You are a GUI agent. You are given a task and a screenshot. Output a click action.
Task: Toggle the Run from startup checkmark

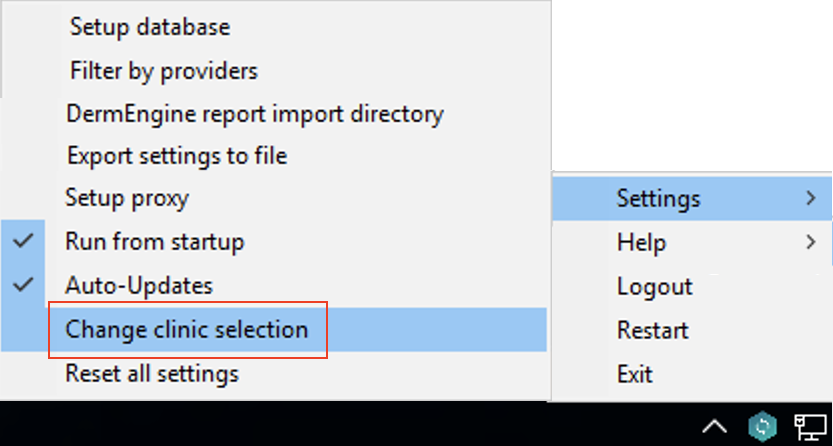26,241
